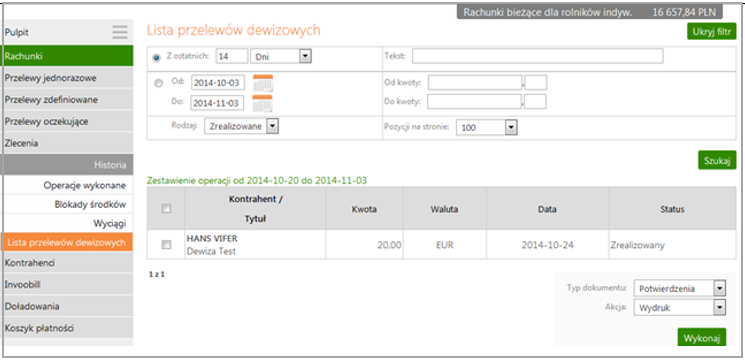Click the Ukryj filtr button

711,31
